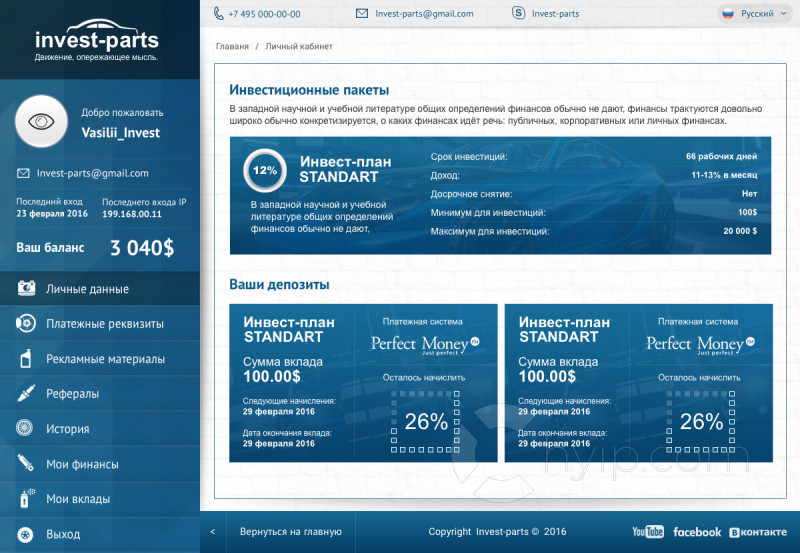Click the Skype icon in the header
The height and width of the screenshot is (553, 800).
[x=518, y=13]
